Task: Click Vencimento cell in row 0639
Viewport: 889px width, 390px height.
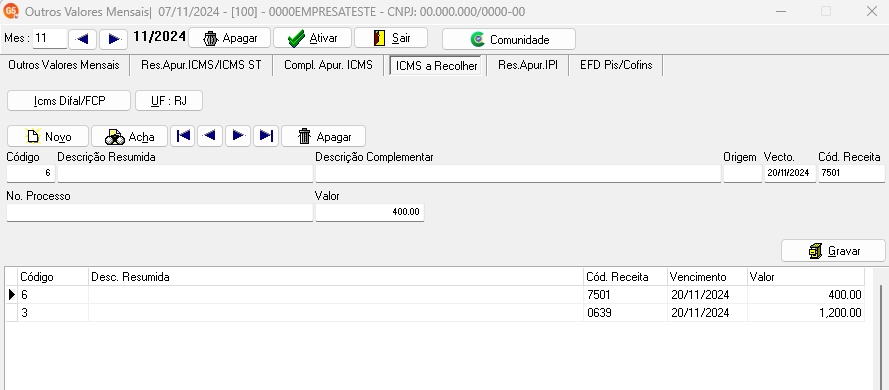Action: click(x=707, y=313)
